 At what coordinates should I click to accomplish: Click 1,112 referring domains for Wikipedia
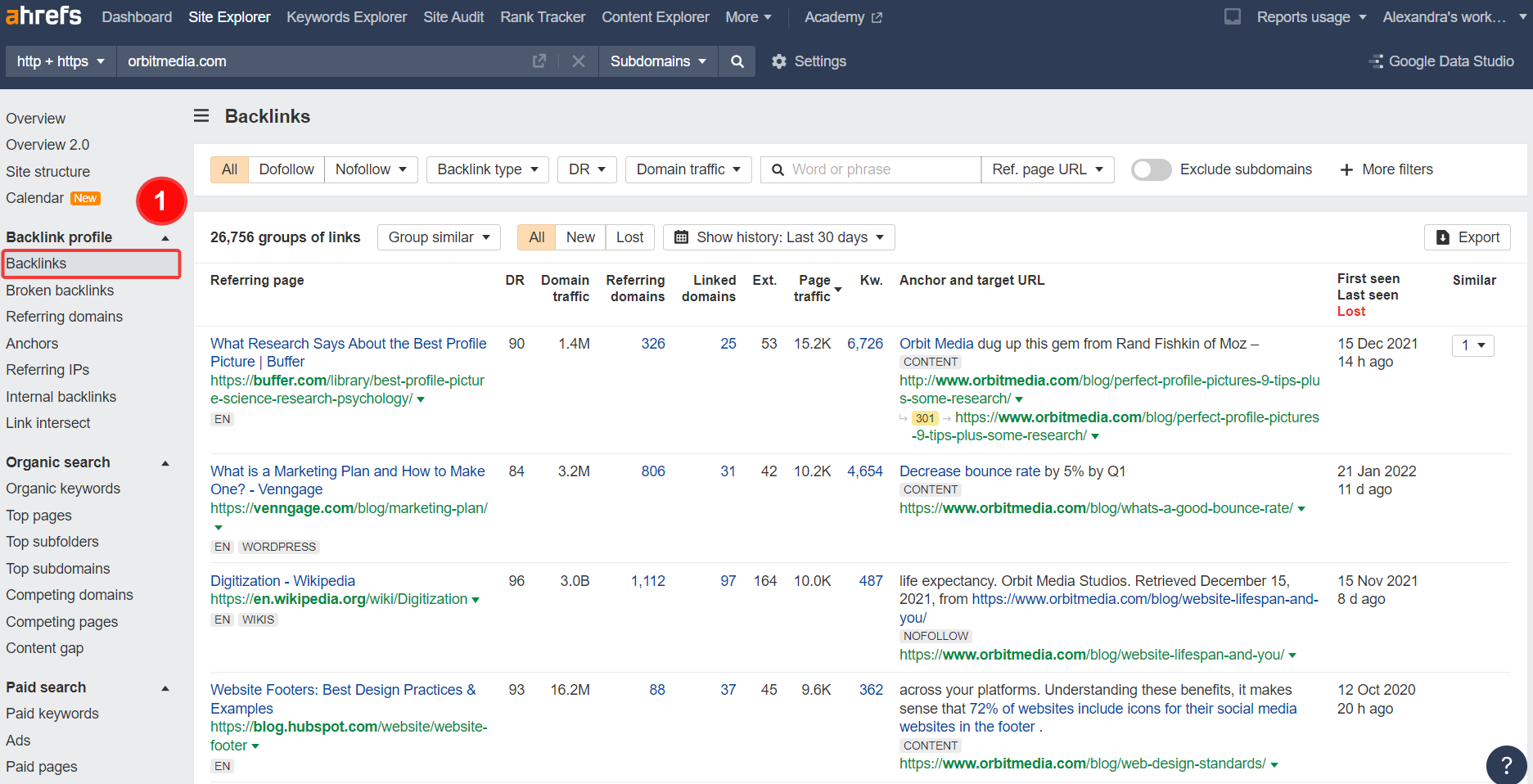(x=647, y=581)
